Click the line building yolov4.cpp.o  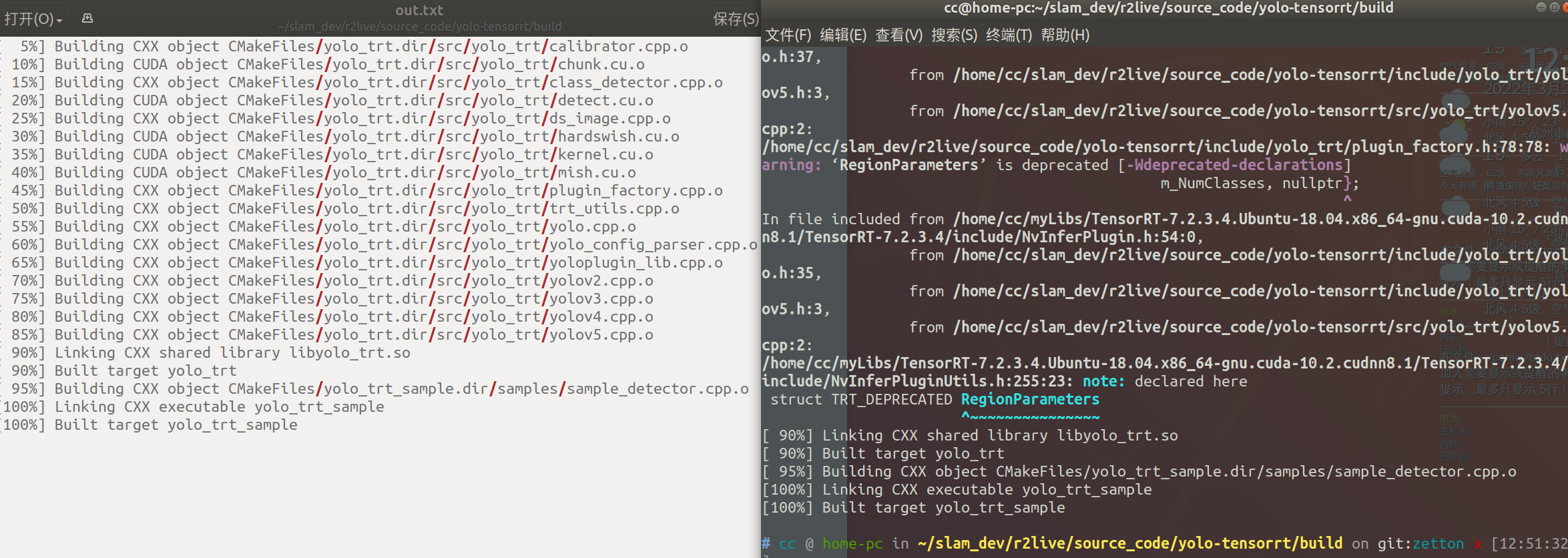(328, 316)
